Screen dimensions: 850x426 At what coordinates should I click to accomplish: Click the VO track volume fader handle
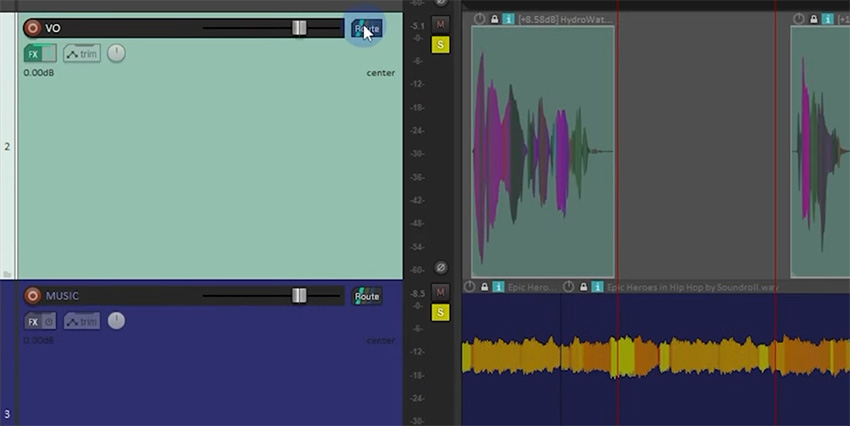299,28
